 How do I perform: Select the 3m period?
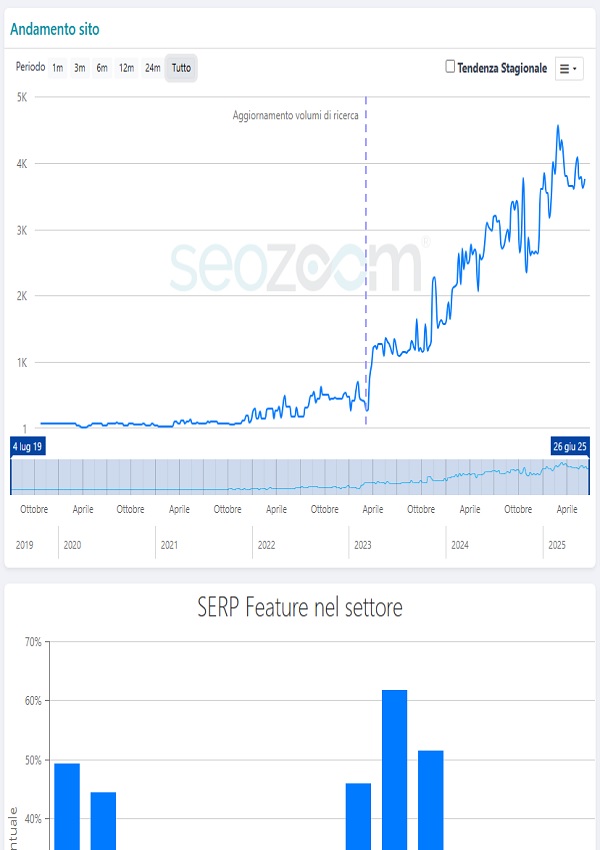click(80, 68)
